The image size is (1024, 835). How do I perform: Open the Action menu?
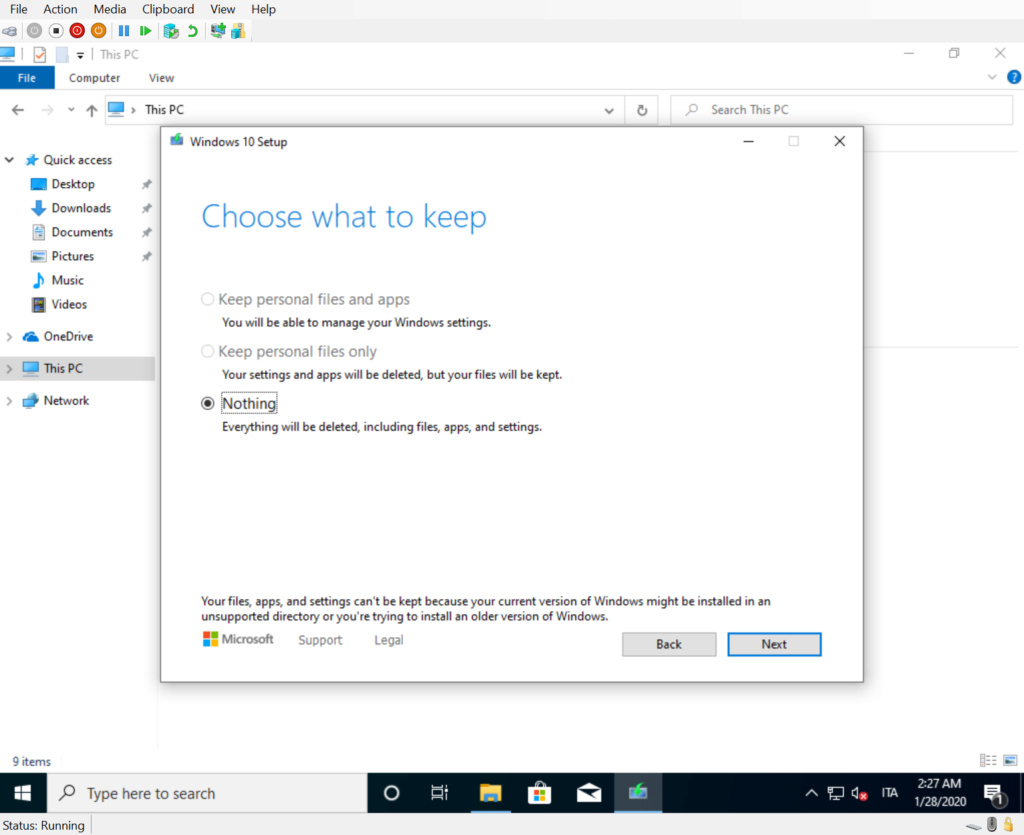pyautogui.click(x=60, y=9)
